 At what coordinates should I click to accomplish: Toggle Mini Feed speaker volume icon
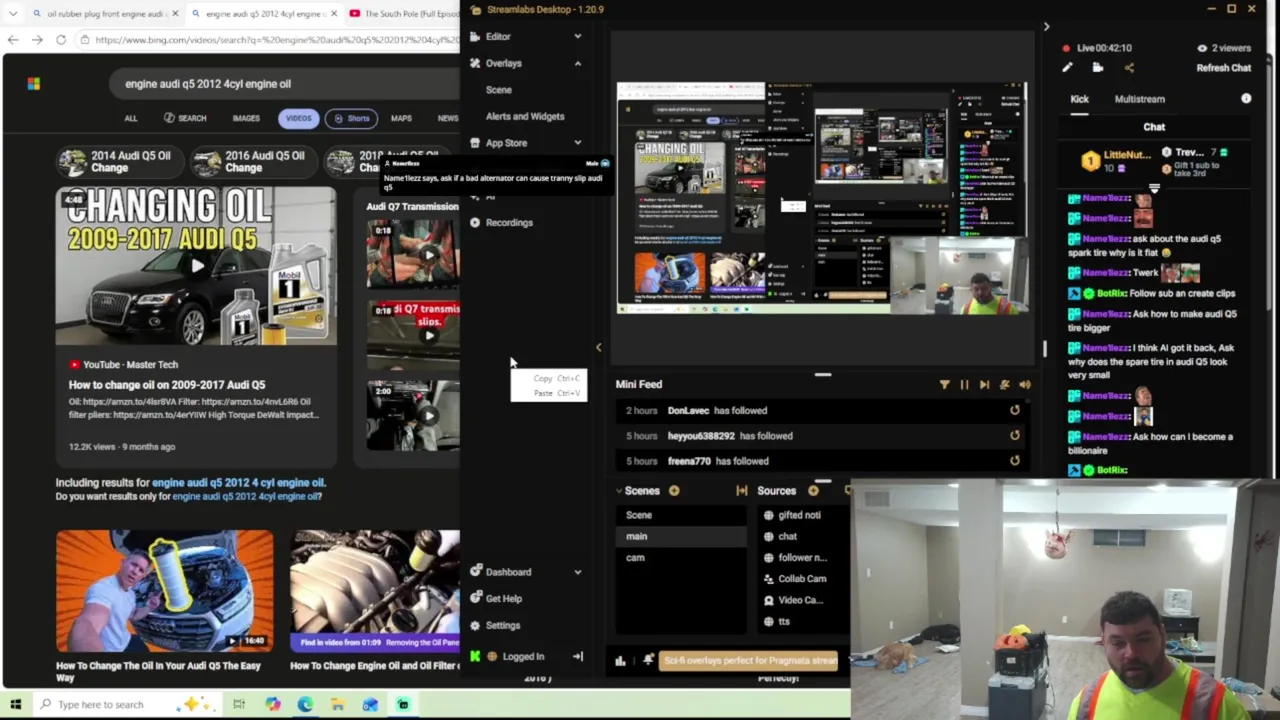click(x=1025, y=384)
